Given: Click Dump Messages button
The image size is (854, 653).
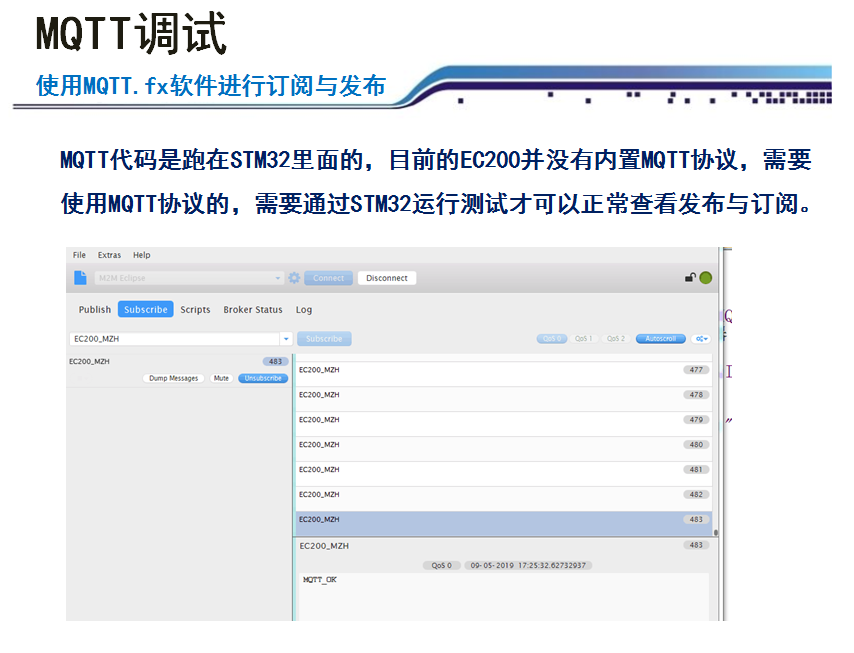Looking at the screenshot, I should click(174, 379).
